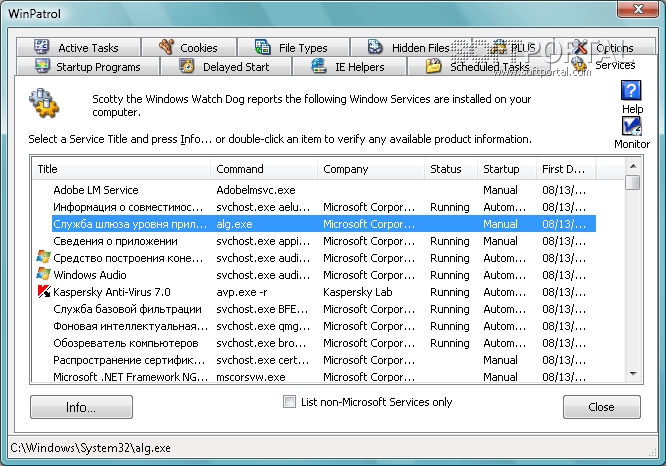
Task: Switch to the Delayed Start tab
Action: (226, 67)
